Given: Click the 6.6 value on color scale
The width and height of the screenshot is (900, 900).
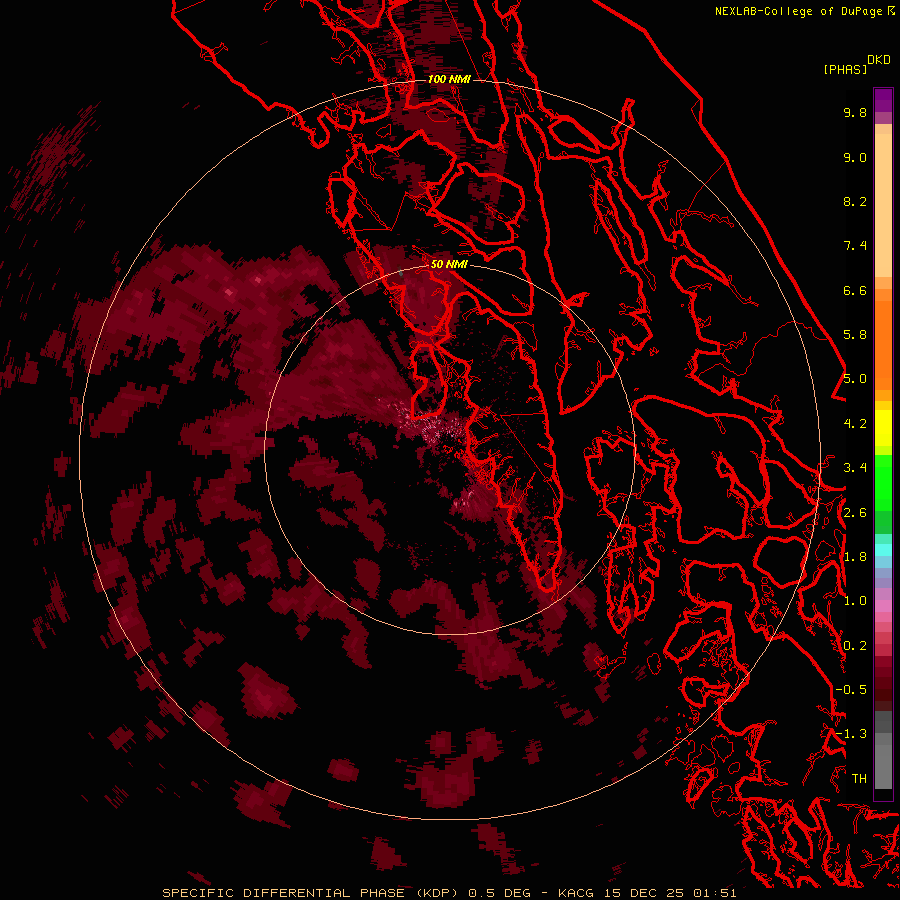Looking at the screenshot, I should click(855, 290).
